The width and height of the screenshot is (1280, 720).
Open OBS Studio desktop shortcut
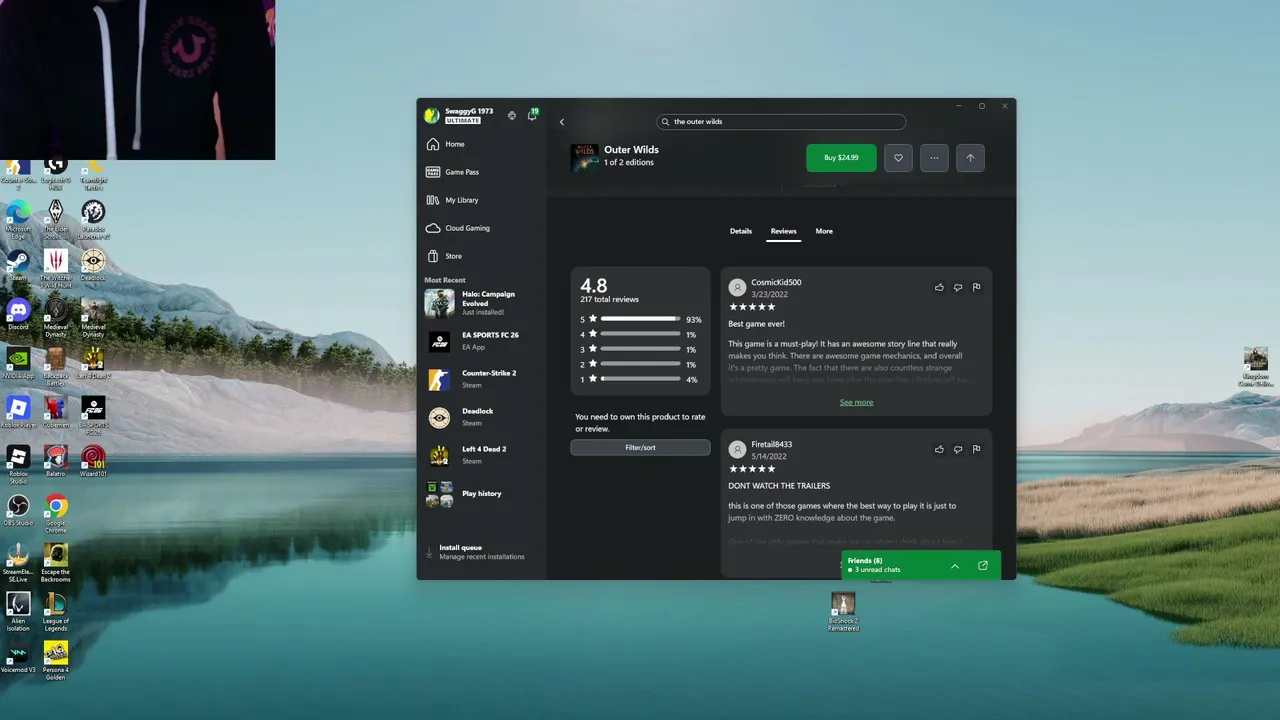(18, 510)
